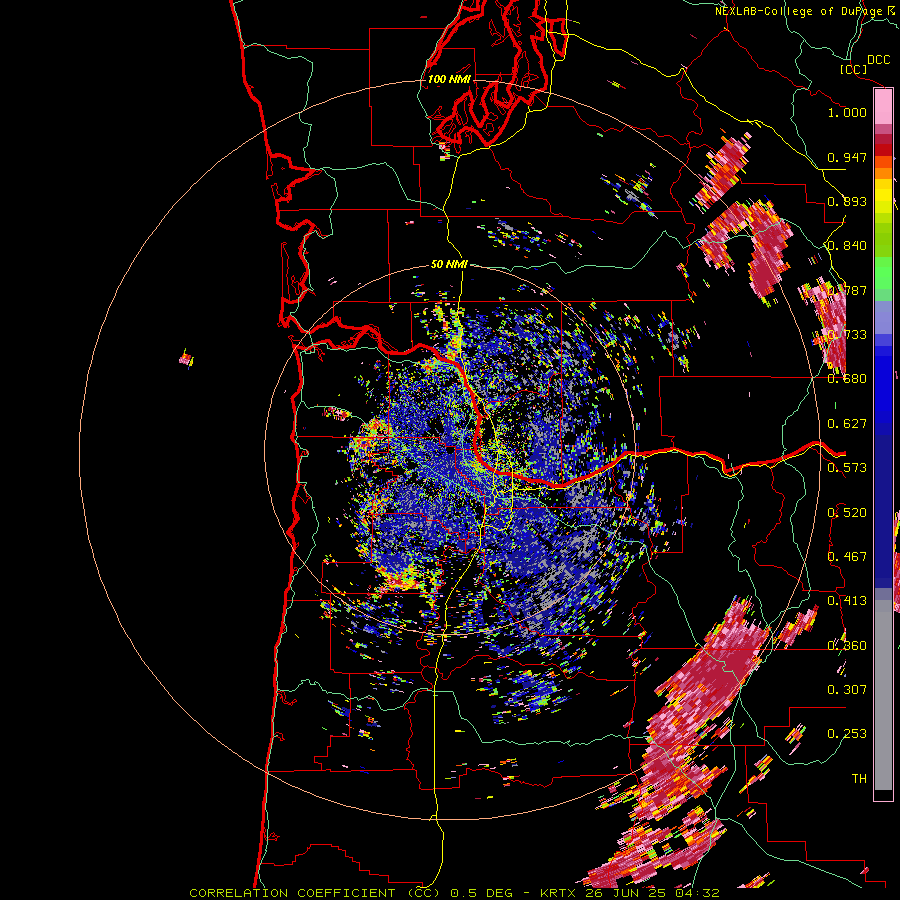900x900 pixels.
Task: Click the 0.893 scale value
Action: click(847, 201)
